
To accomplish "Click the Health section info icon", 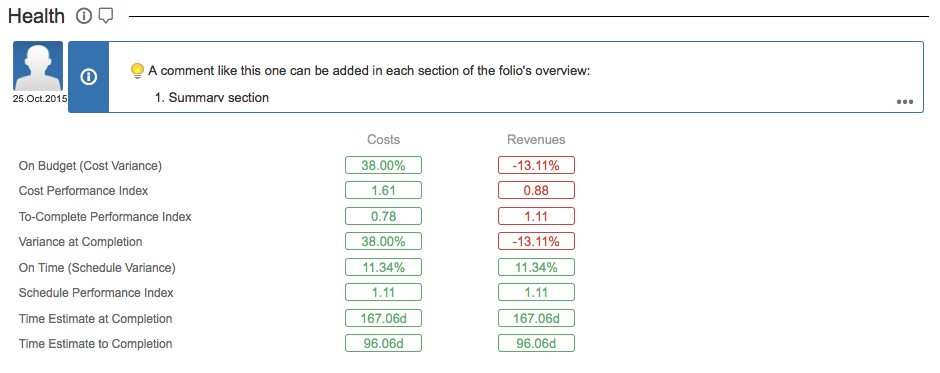I will (x=84, y=17).
